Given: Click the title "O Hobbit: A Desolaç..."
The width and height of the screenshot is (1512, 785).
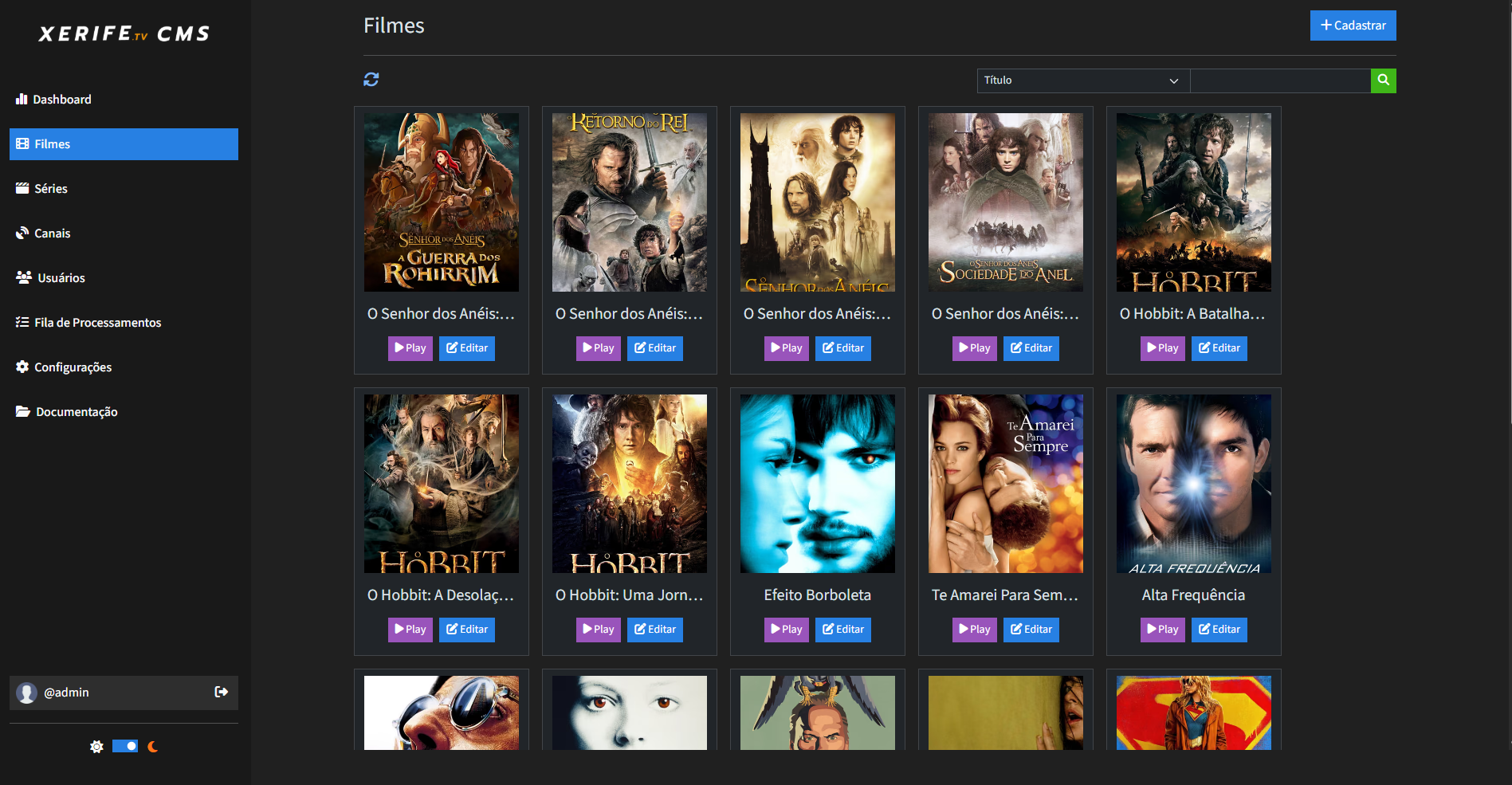Looking at the screenshot, I should click(x=442, y=595).
